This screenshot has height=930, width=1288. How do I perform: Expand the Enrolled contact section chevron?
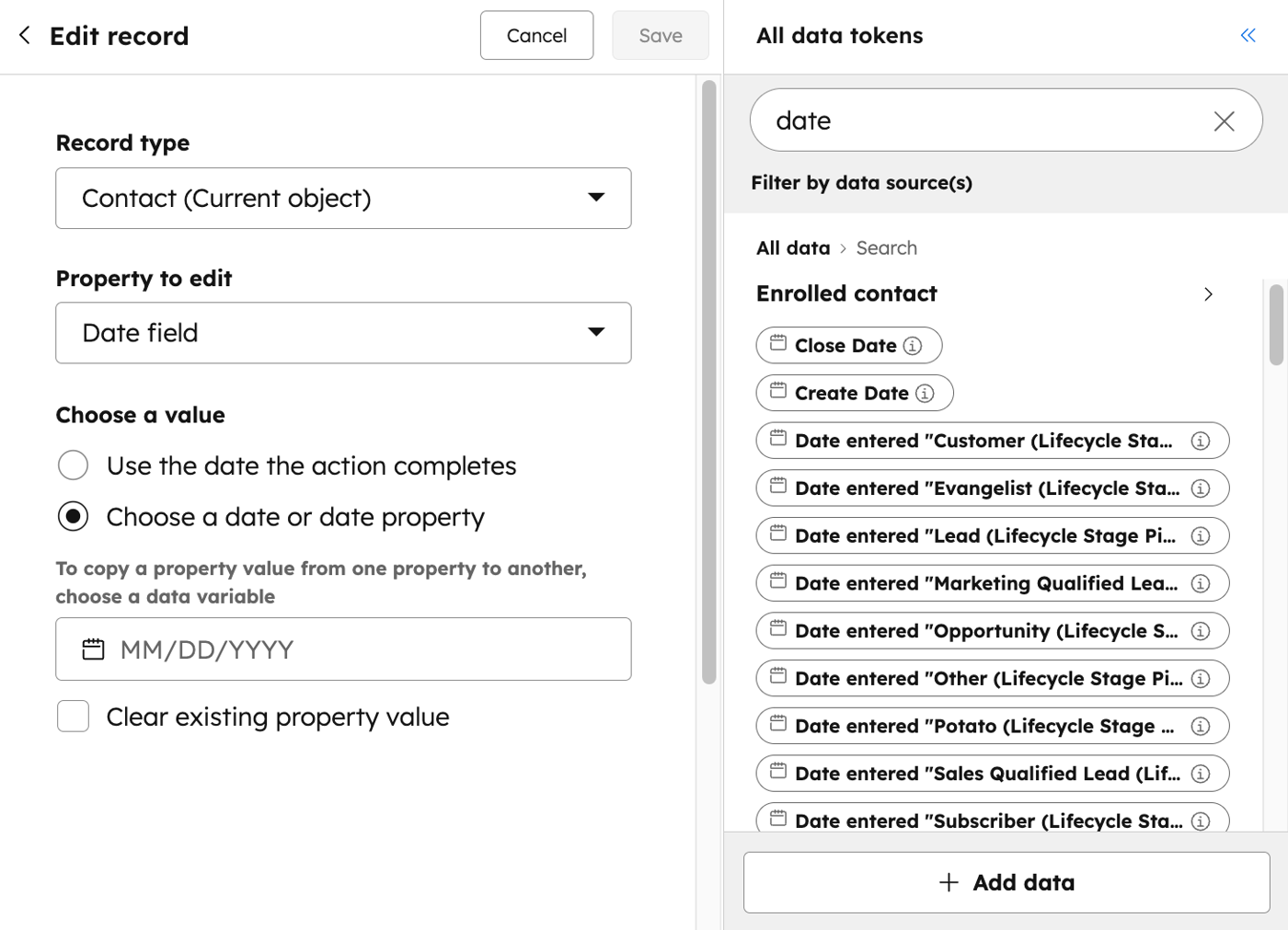click(x=1209, y=293)
